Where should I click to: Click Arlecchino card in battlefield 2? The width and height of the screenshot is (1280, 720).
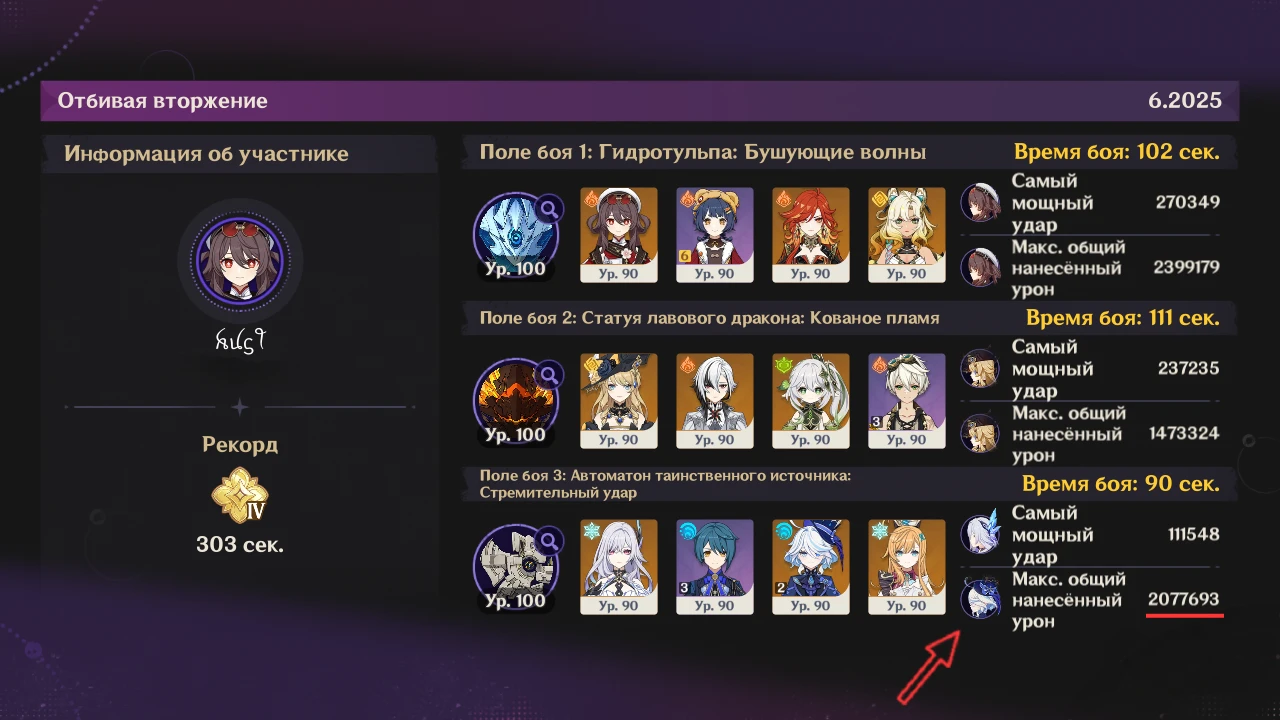click(x=715, y=401)
